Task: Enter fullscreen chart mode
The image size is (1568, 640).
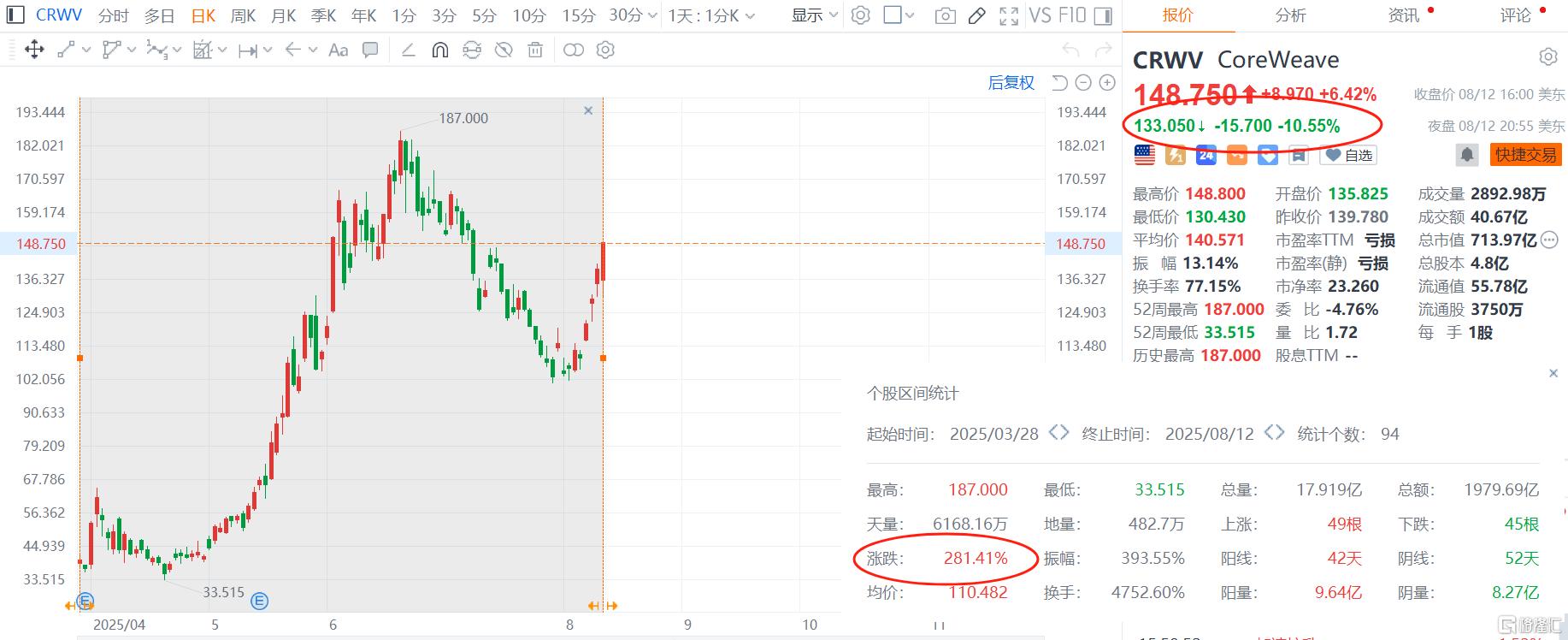Action: (1009, 15)
